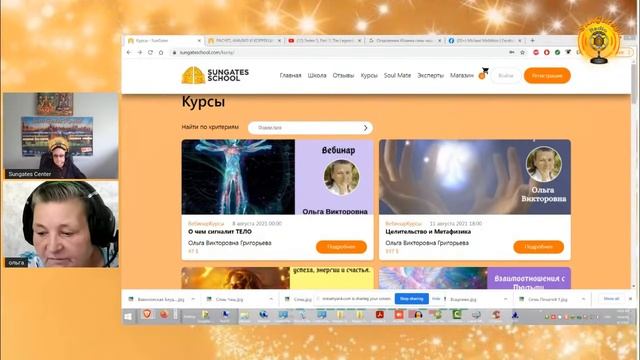640x360 pixels.
Task: Open Главная in site navigation
Action: click(x=290, y=76)
